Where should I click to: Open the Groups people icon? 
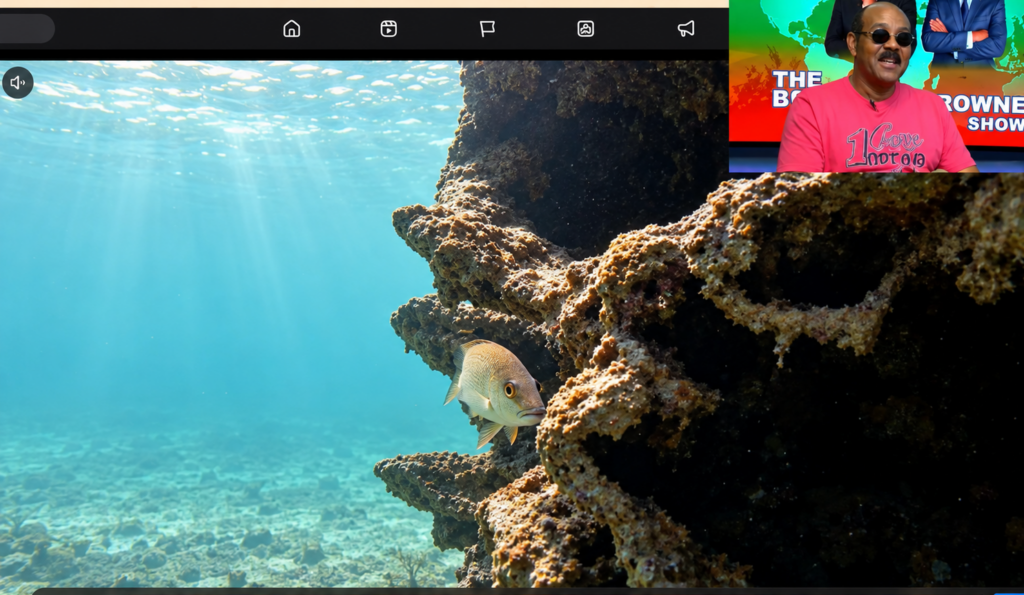coord(586,29)
